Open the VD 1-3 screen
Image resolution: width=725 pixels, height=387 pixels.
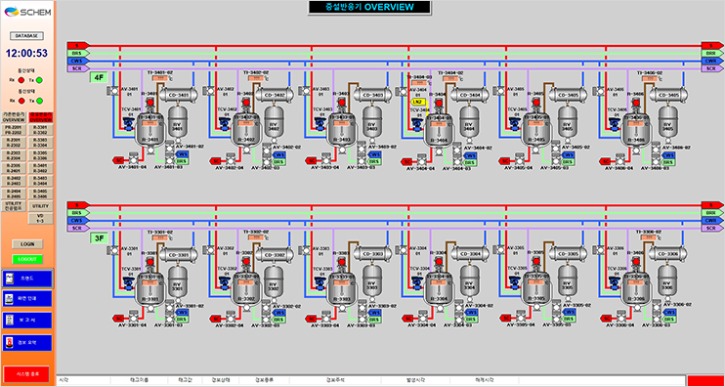tap(41, 219)
